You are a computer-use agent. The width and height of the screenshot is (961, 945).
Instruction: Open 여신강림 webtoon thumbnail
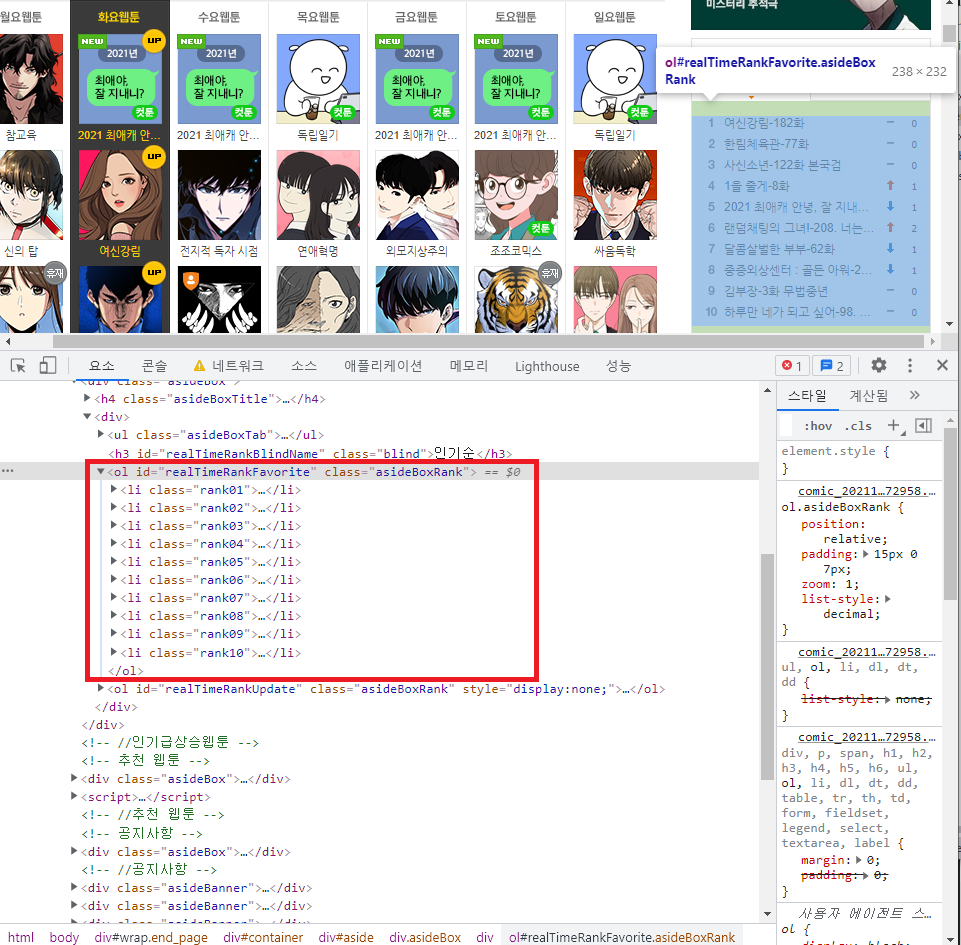120,195
